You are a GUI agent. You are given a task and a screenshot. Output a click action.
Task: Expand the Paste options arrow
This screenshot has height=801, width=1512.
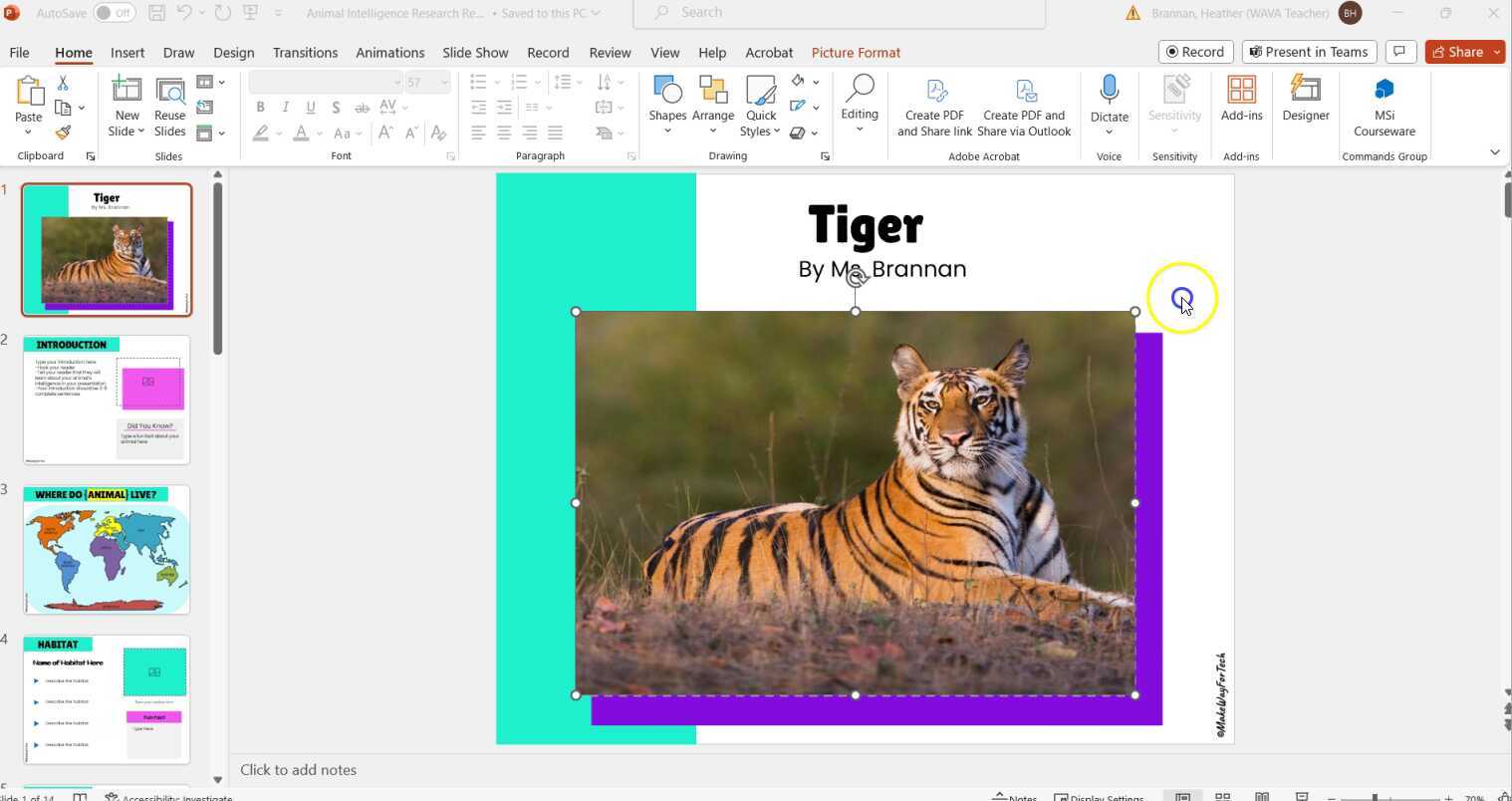[28, 132]
